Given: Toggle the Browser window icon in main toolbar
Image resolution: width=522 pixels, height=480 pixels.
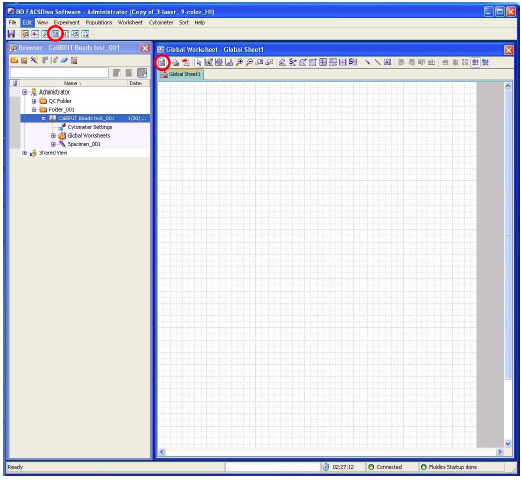Looking at the screenshot, I should click(25, 34).
